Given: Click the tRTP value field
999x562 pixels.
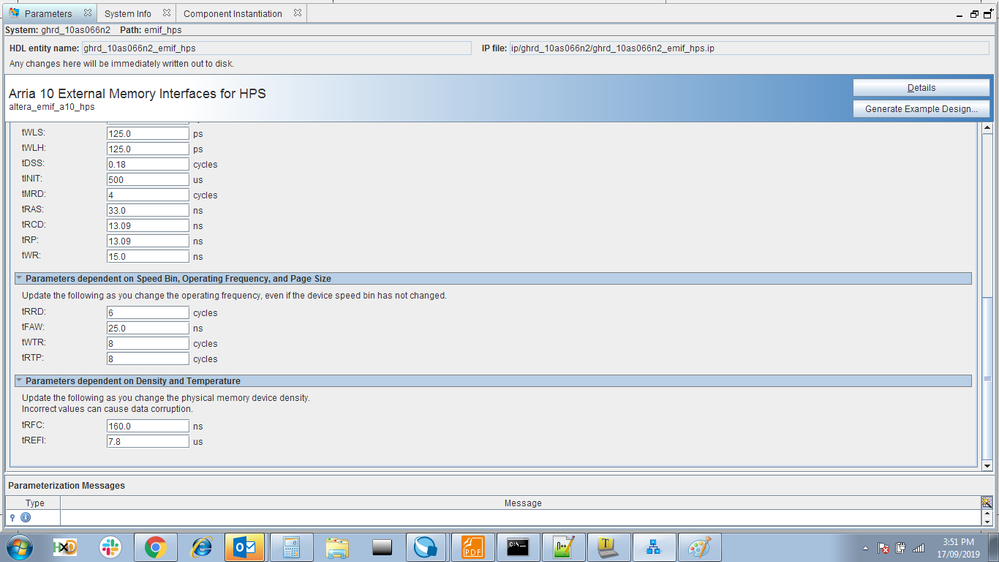Looking at the screenshot, I should (x=148, y=359).
